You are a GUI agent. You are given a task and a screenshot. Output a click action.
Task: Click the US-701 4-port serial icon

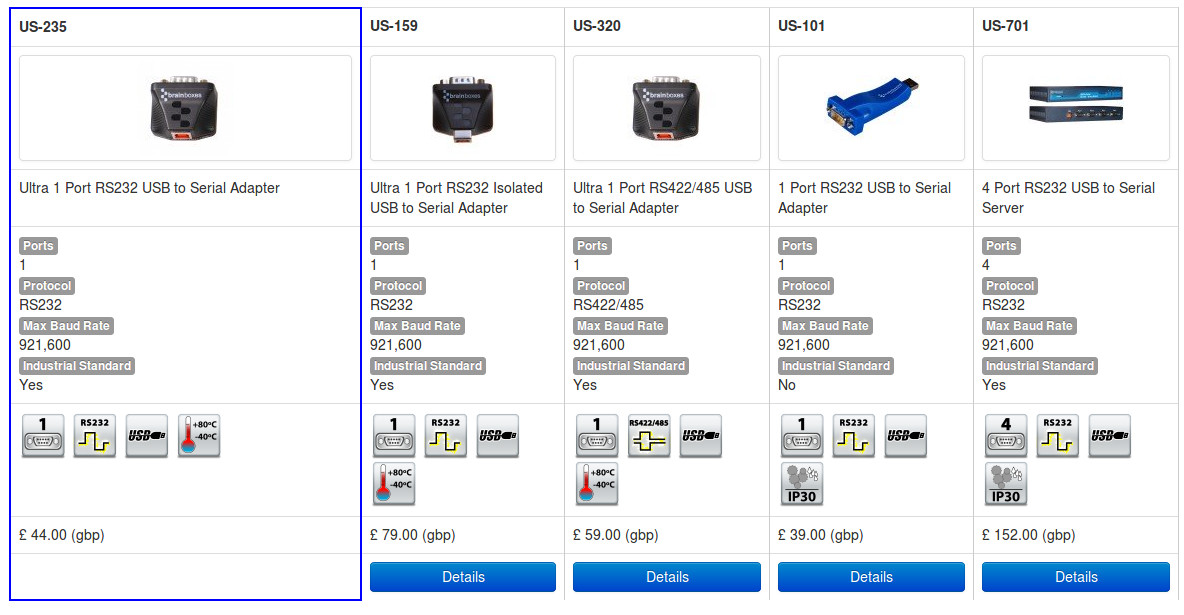(1005, 436)
